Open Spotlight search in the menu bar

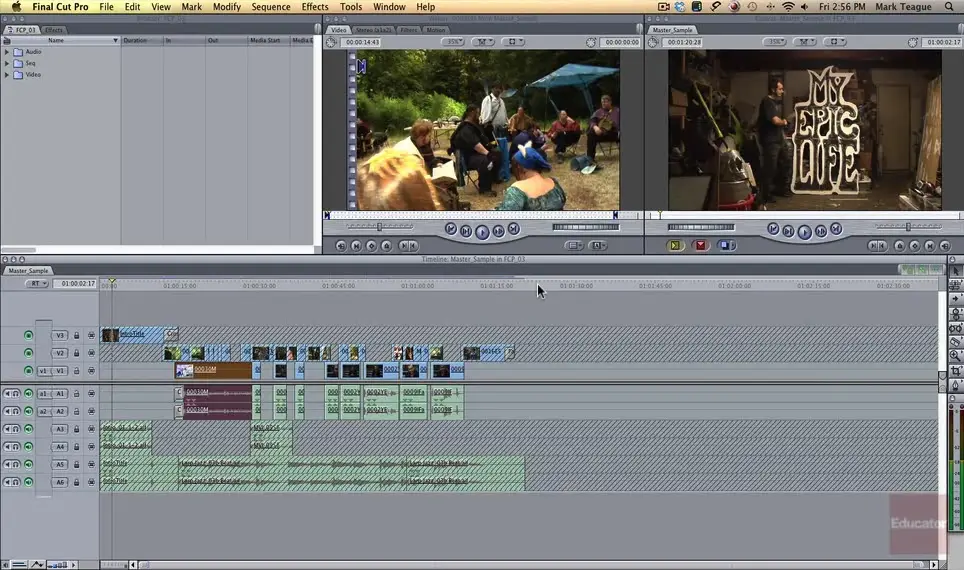(x=949, y=7)
